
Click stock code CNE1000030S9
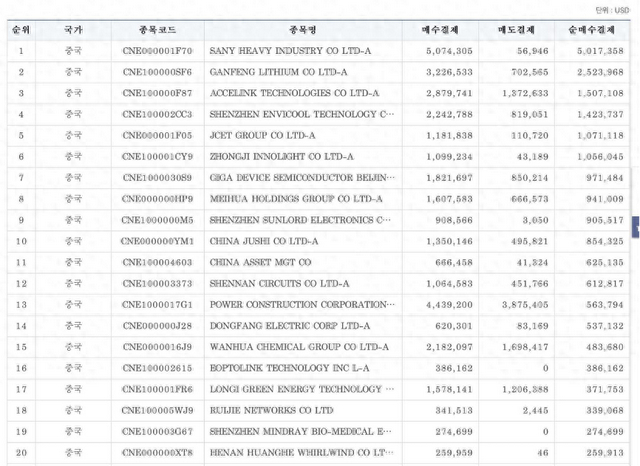(158, 178)
